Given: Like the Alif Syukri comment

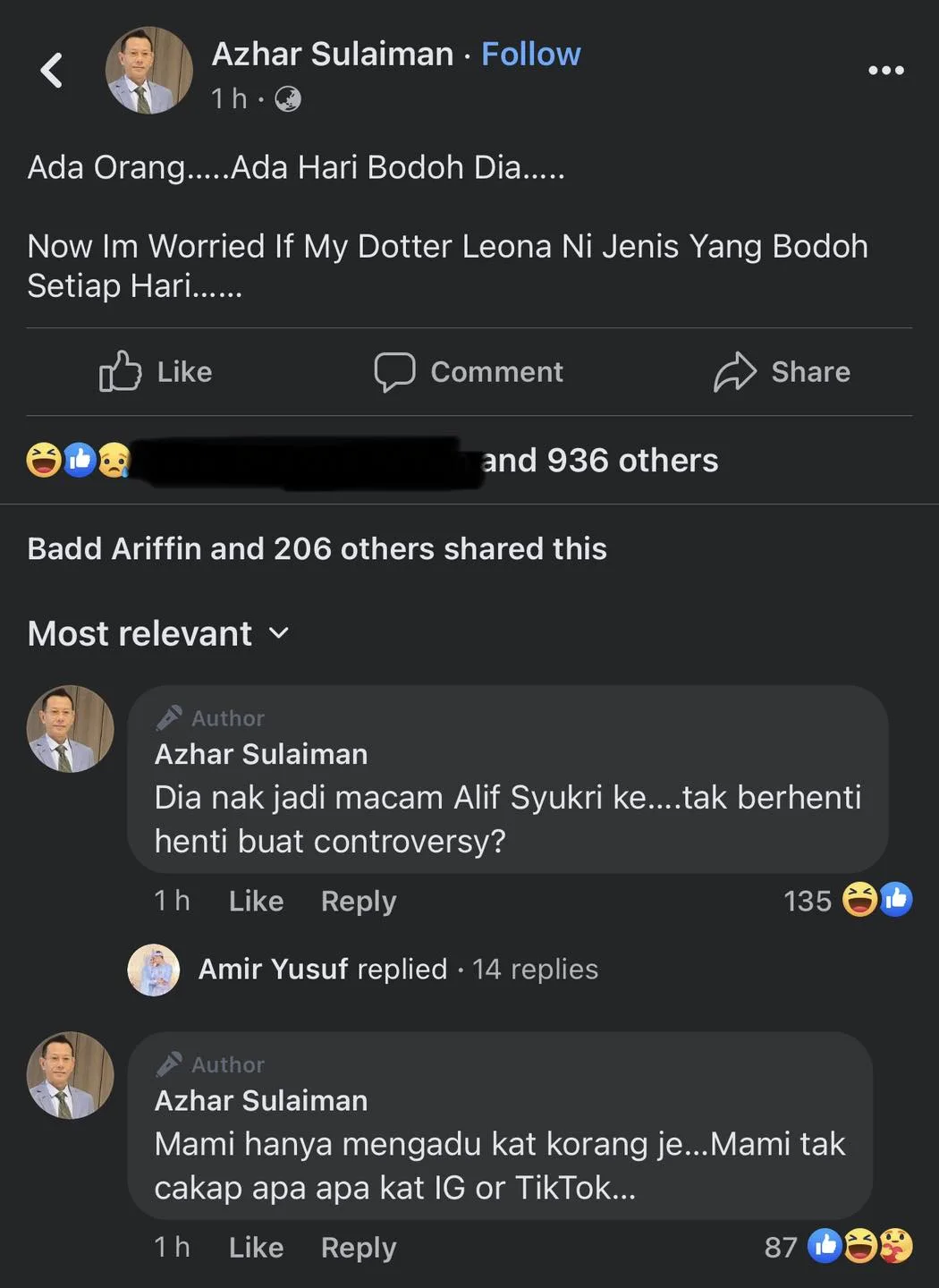Looking at the screenshot, I should [x=256, y=901].
